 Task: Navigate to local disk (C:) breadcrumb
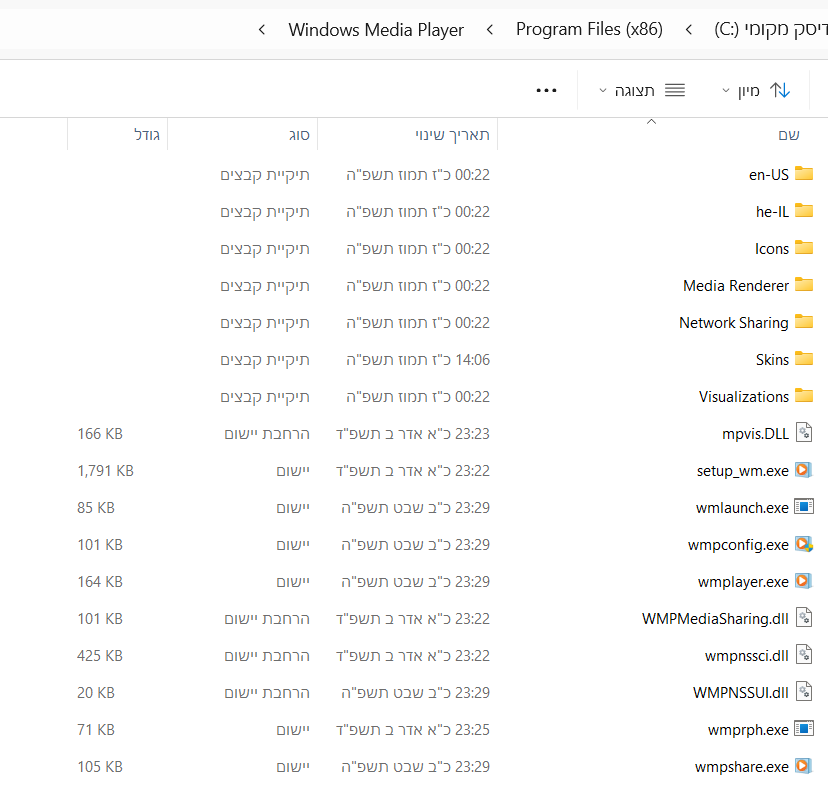click(771, 30)
